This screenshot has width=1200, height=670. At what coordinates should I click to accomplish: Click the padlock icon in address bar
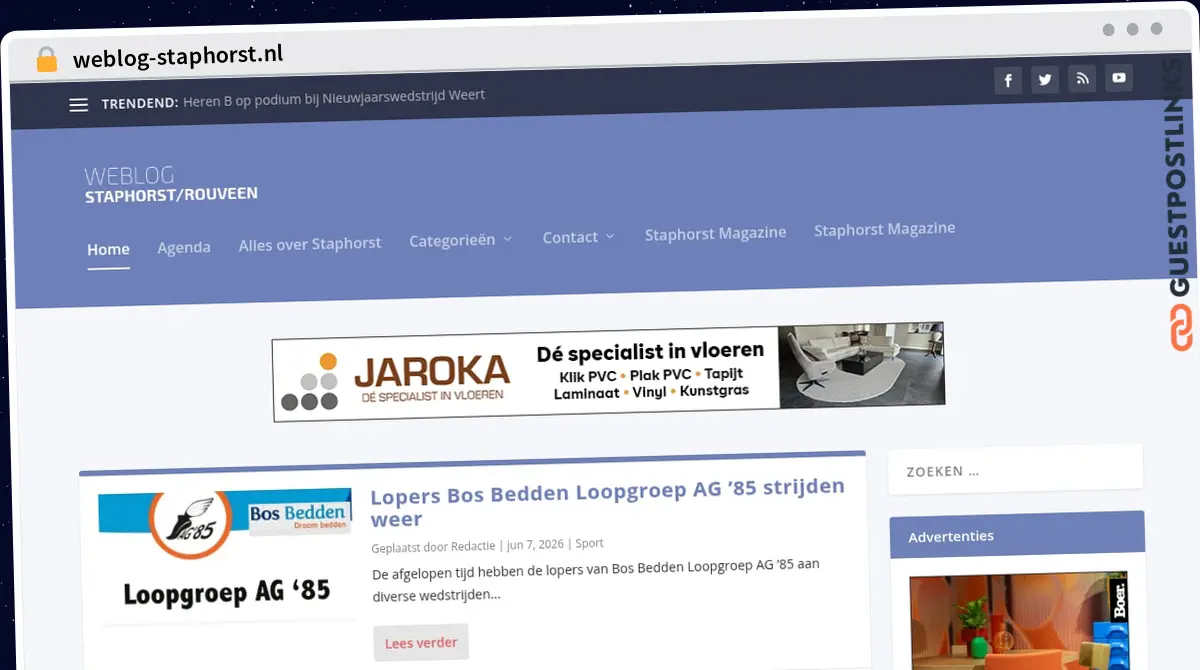tap(46, 60)
